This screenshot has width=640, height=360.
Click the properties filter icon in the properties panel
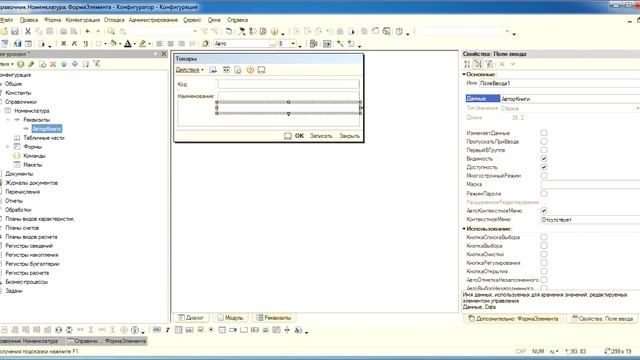point(489,64)
